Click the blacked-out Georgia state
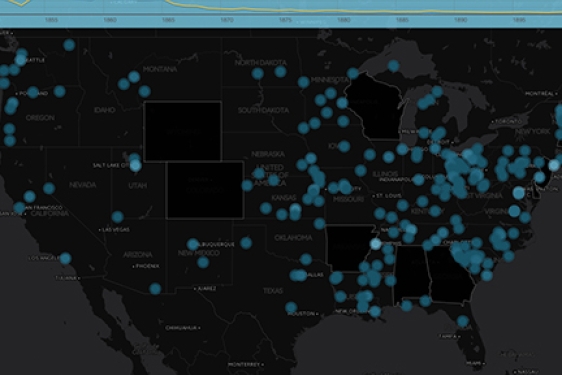 click(452, 276)
